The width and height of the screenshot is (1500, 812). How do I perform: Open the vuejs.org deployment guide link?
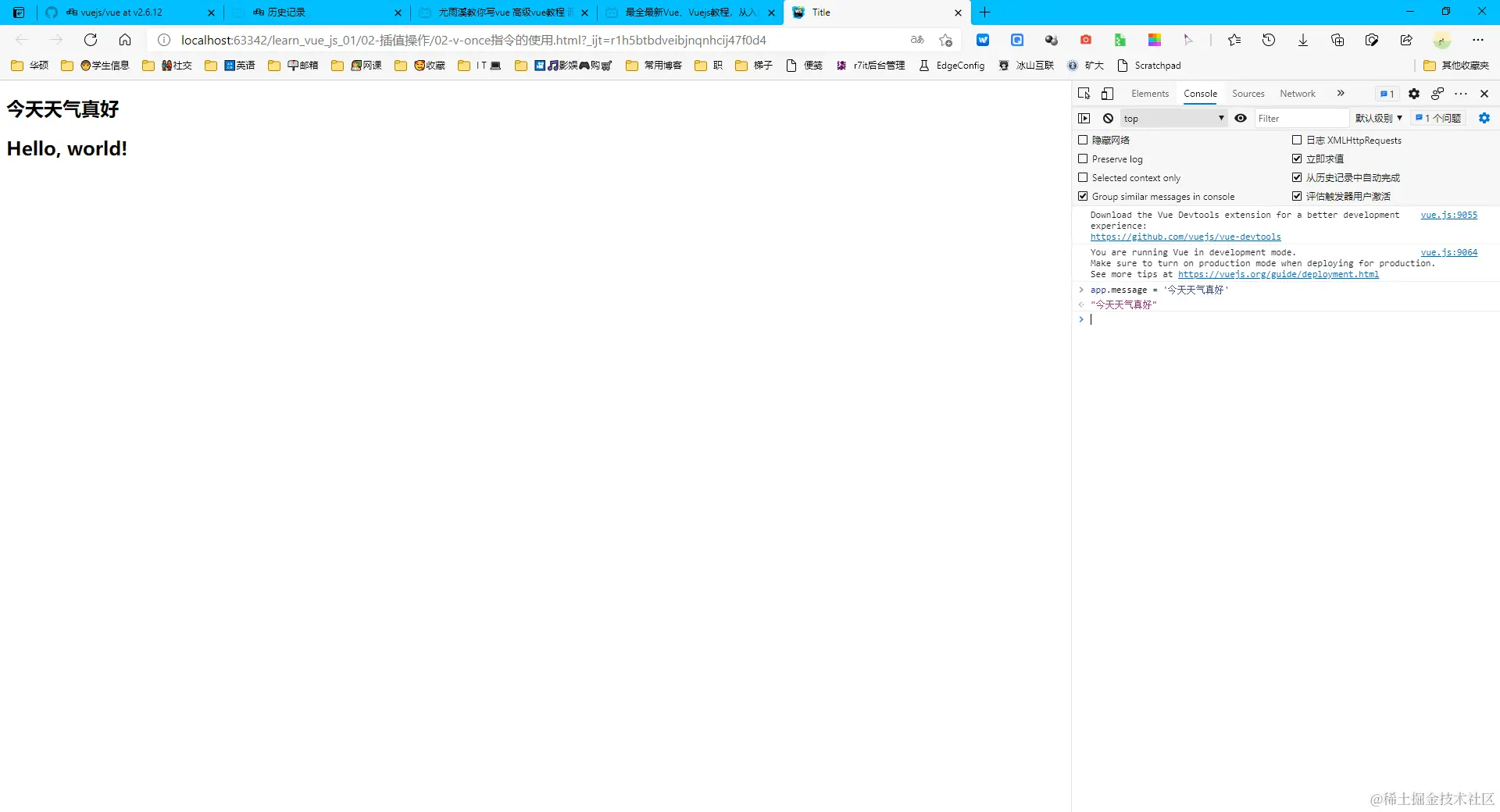[1278, 274]
